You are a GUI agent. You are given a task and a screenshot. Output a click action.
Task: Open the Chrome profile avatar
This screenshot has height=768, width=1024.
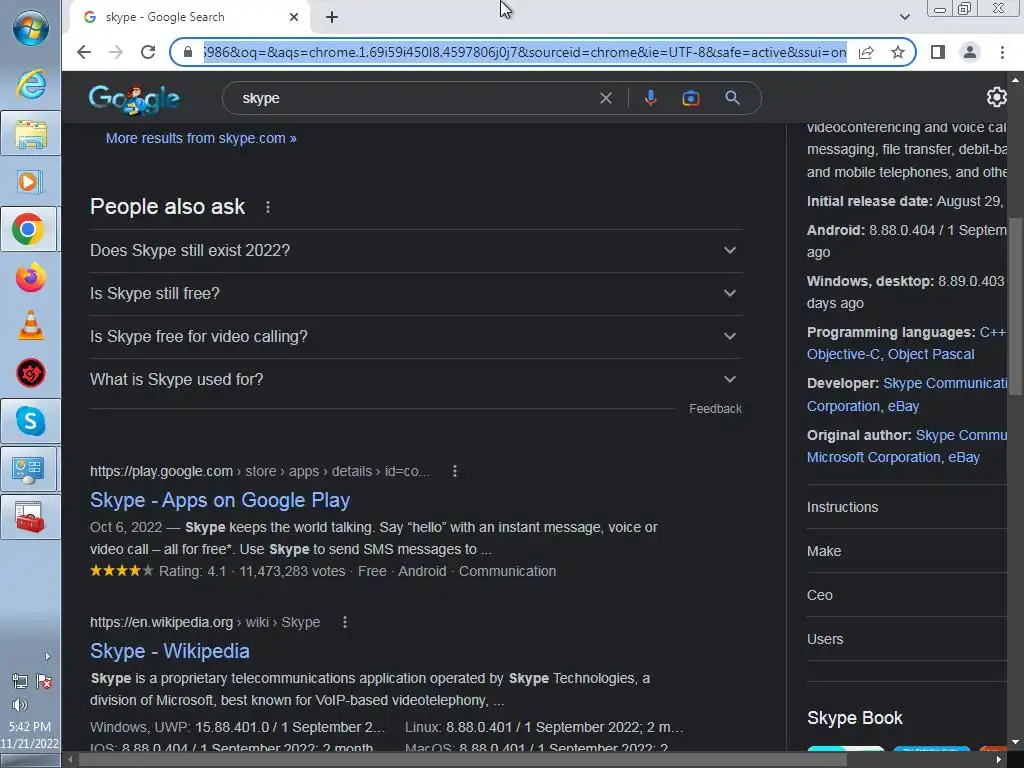tap(970, 52)
